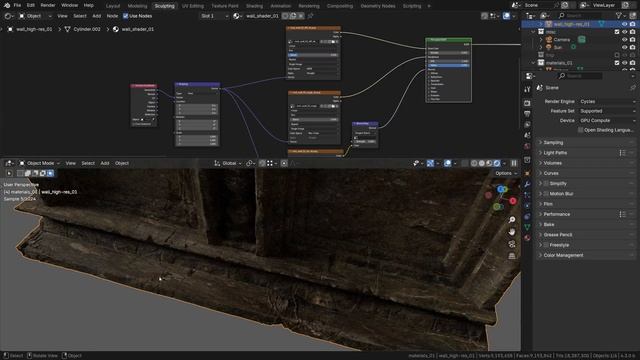Open the Tool properties tab

pyautogui.click(x=527, y=89)
